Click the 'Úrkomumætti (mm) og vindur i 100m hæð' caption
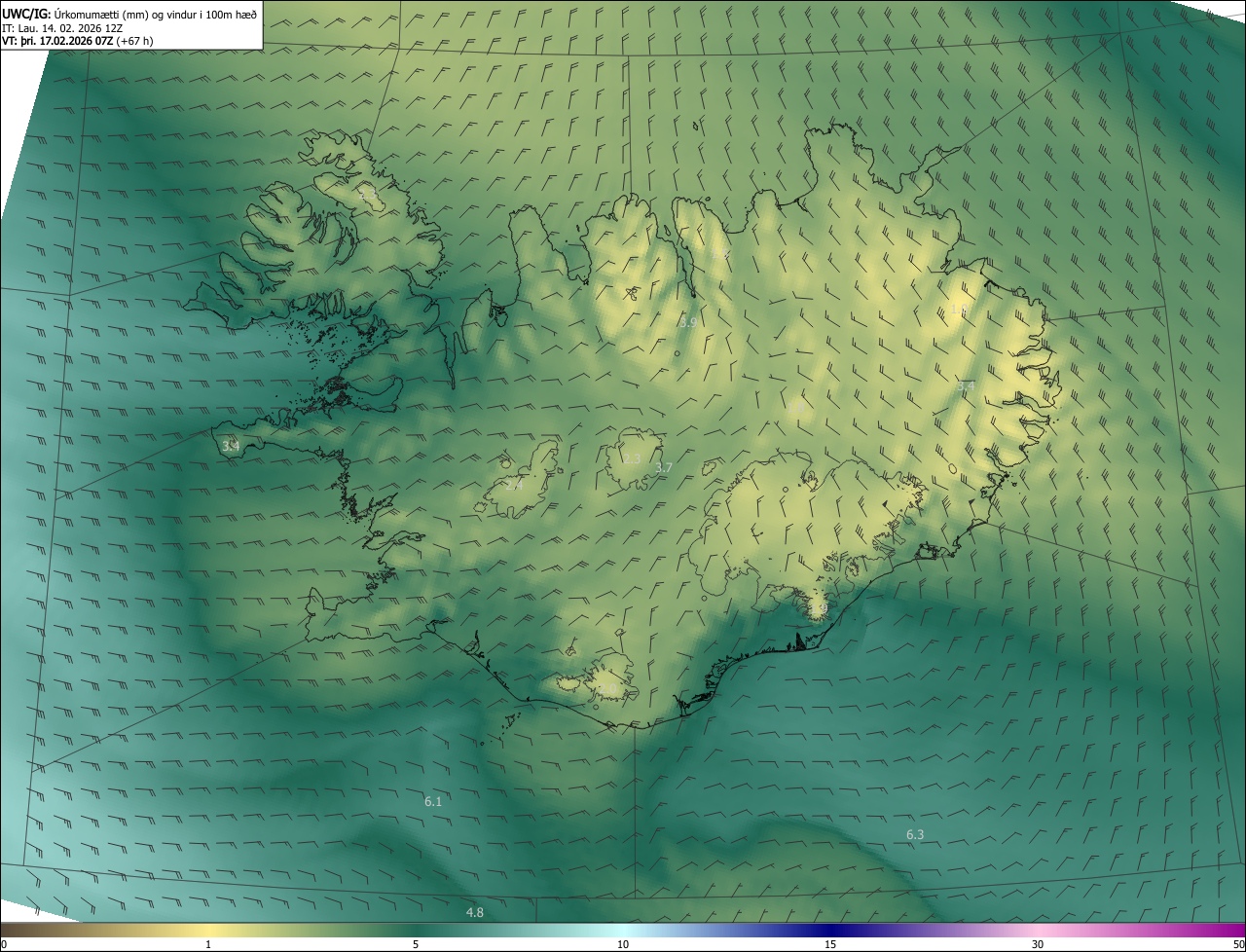The height and width of the screenshot is (952, 1246). [x=157, y=14]
